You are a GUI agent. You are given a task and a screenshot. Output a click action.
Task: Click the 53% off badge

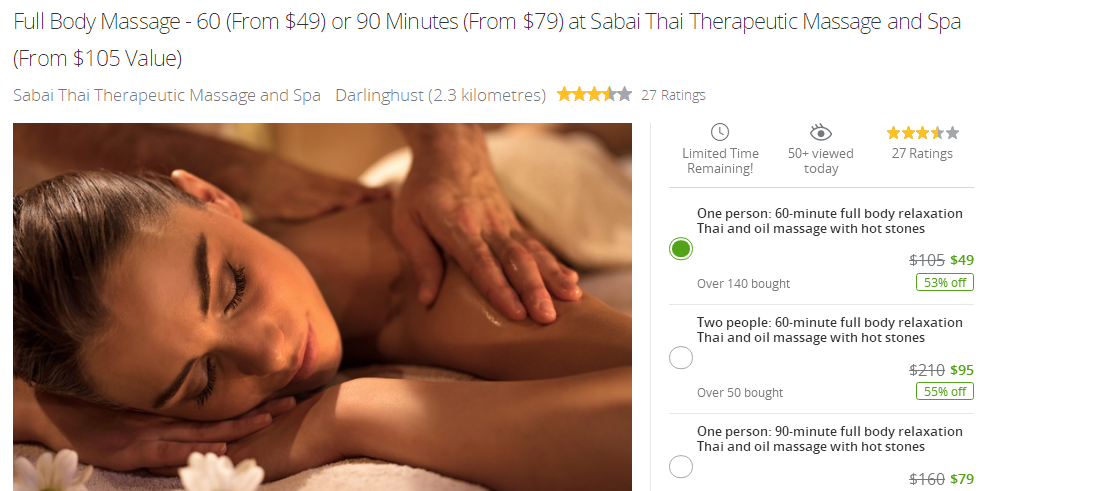point(945,282)
